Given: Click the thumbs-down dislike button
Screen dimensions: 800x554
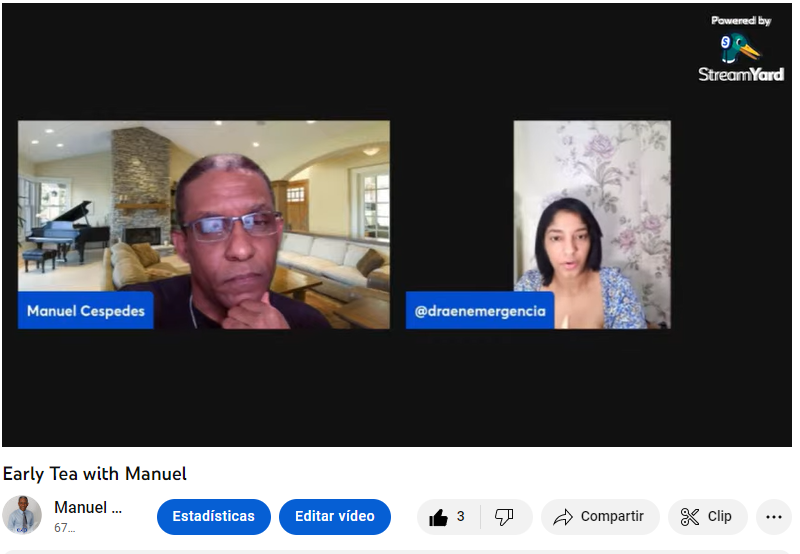Looking at the screenshot, I should click(505, 517).
